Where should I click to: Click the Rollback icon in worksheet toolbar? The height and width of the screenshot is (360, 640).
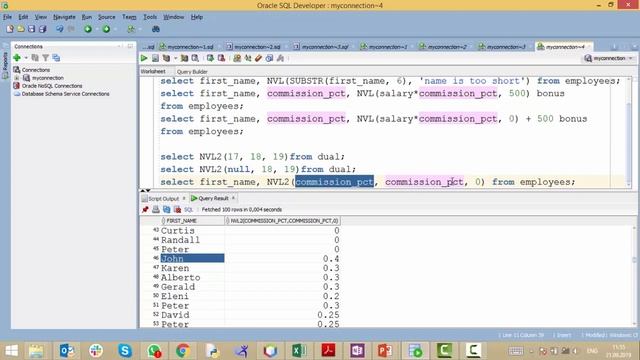coord(221,58)
